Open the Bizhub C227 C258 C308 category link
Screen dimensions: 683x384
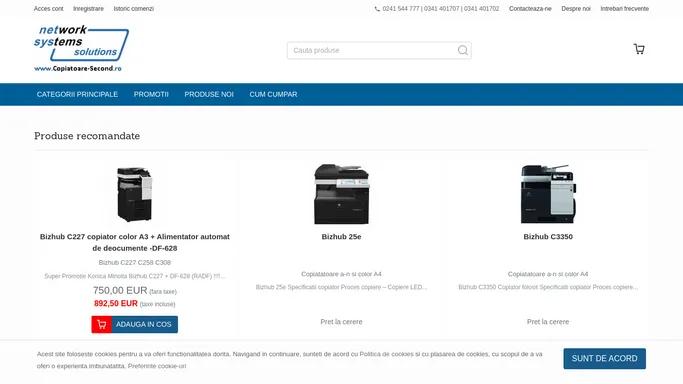pyautogui.click(x=135, y=263)
